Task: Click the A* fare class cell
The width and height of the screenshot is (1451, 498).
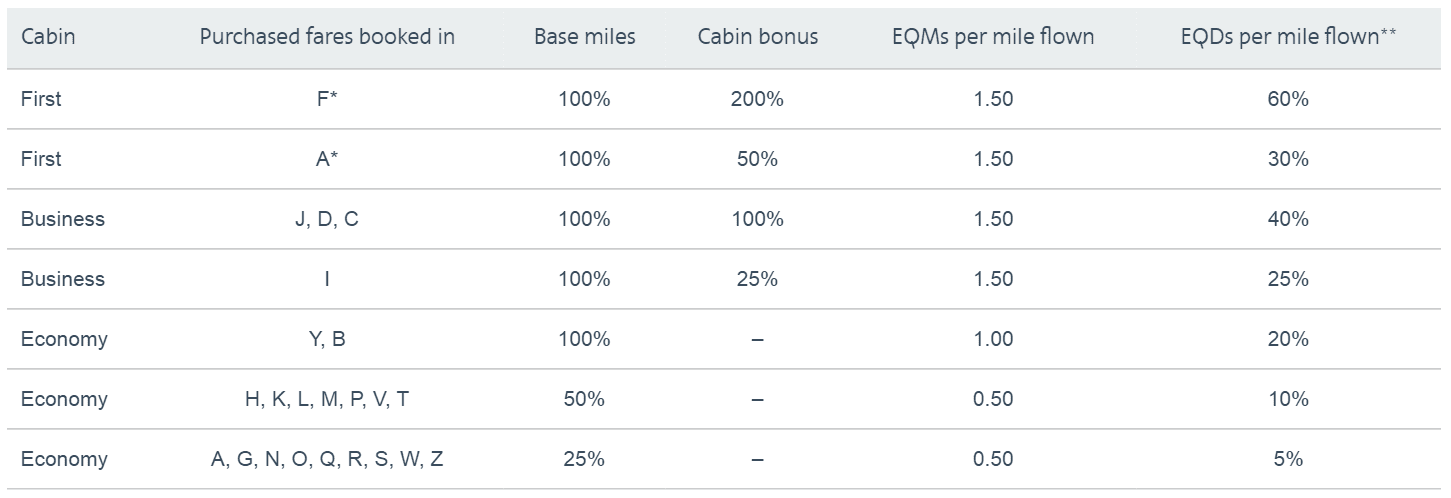Action: pyautogui.click(x=327, y=159)
